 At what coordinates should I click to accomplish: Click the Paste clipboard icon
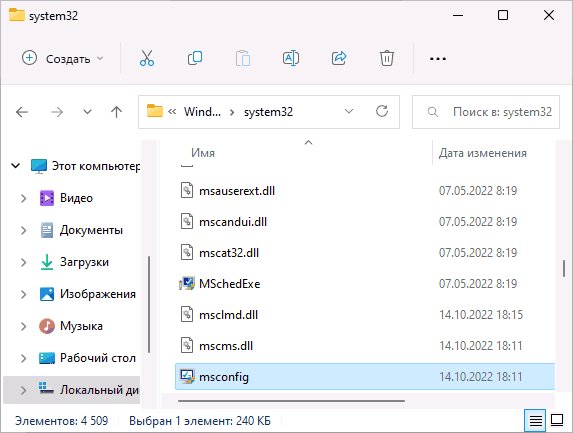243,58
